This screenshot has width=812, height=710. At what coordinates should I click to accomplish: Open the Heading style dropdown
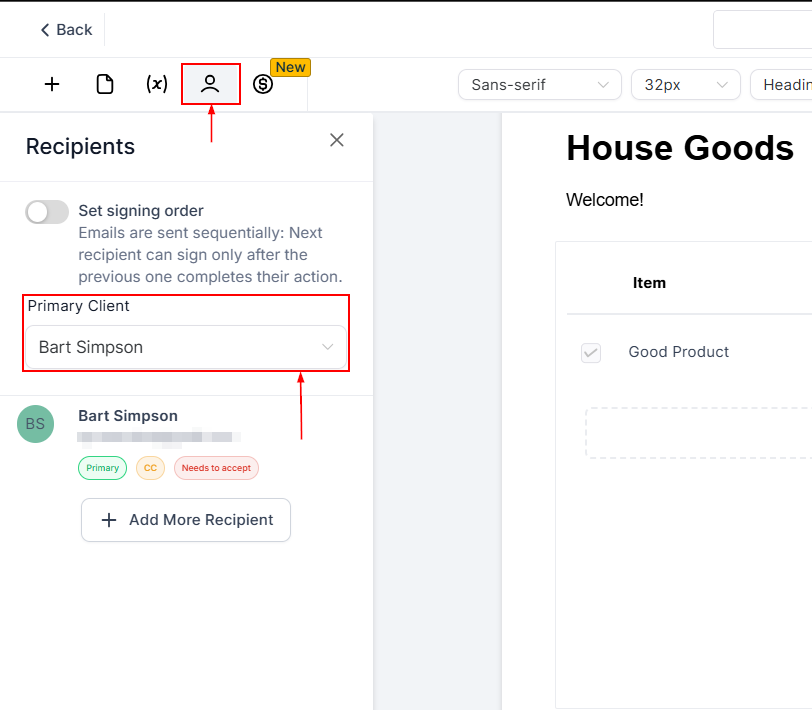coord(781,85)
